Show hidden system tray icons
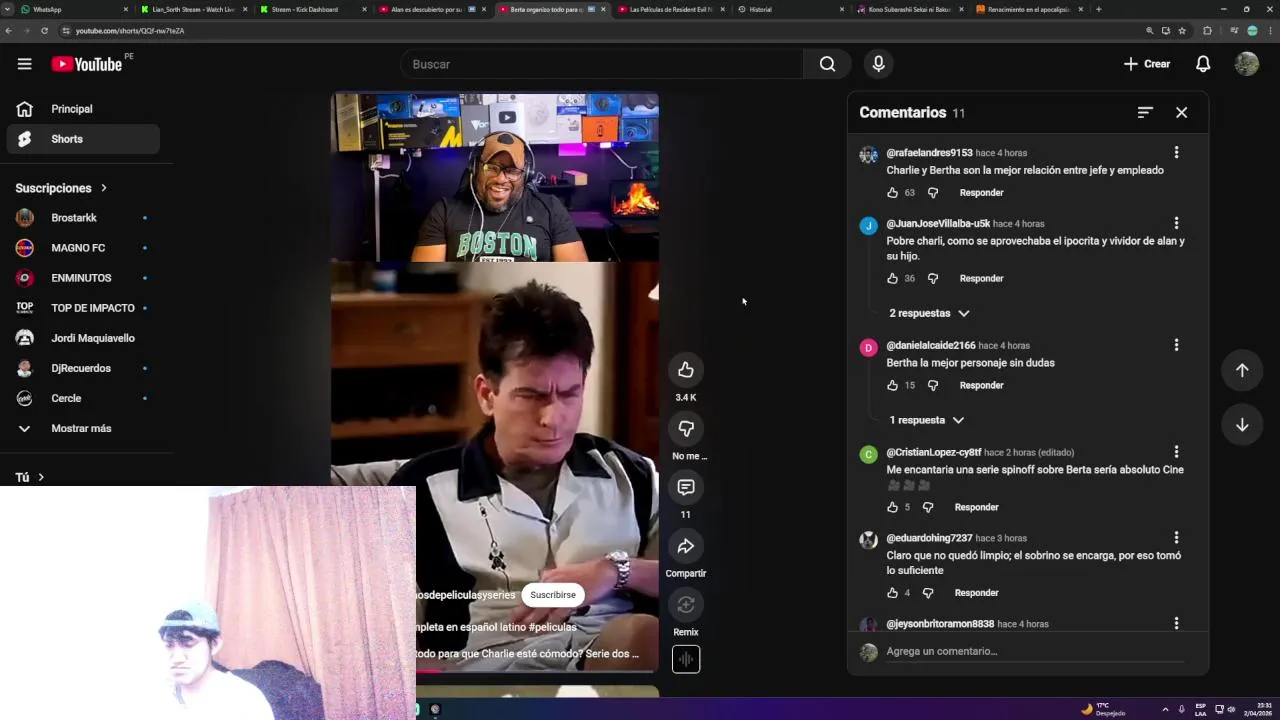The height and width of the screenshot is (720, 1280). (1165, 709)
